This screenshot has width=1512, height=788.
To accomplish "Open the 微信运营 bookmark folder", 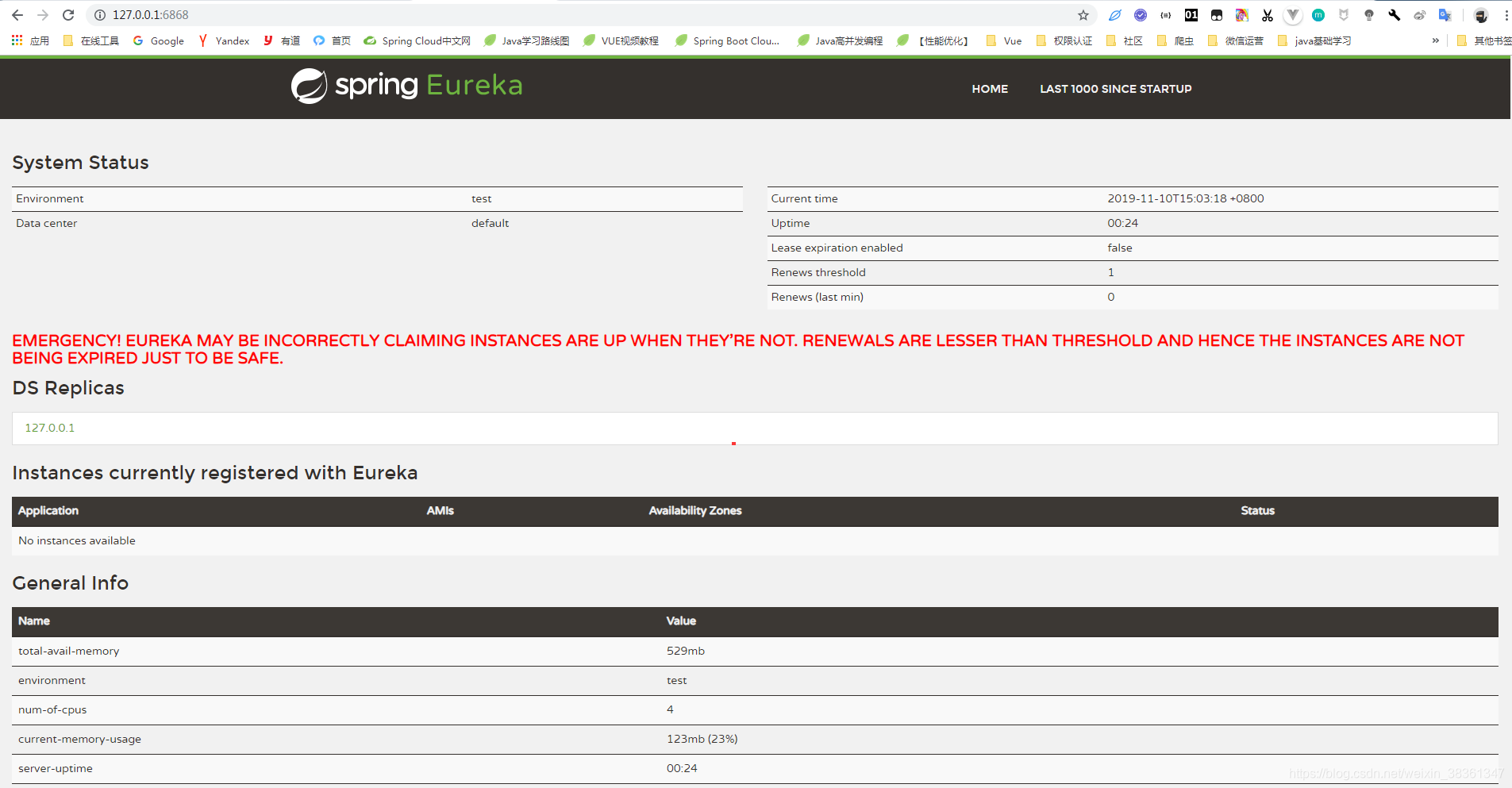I will point(1235,40).
